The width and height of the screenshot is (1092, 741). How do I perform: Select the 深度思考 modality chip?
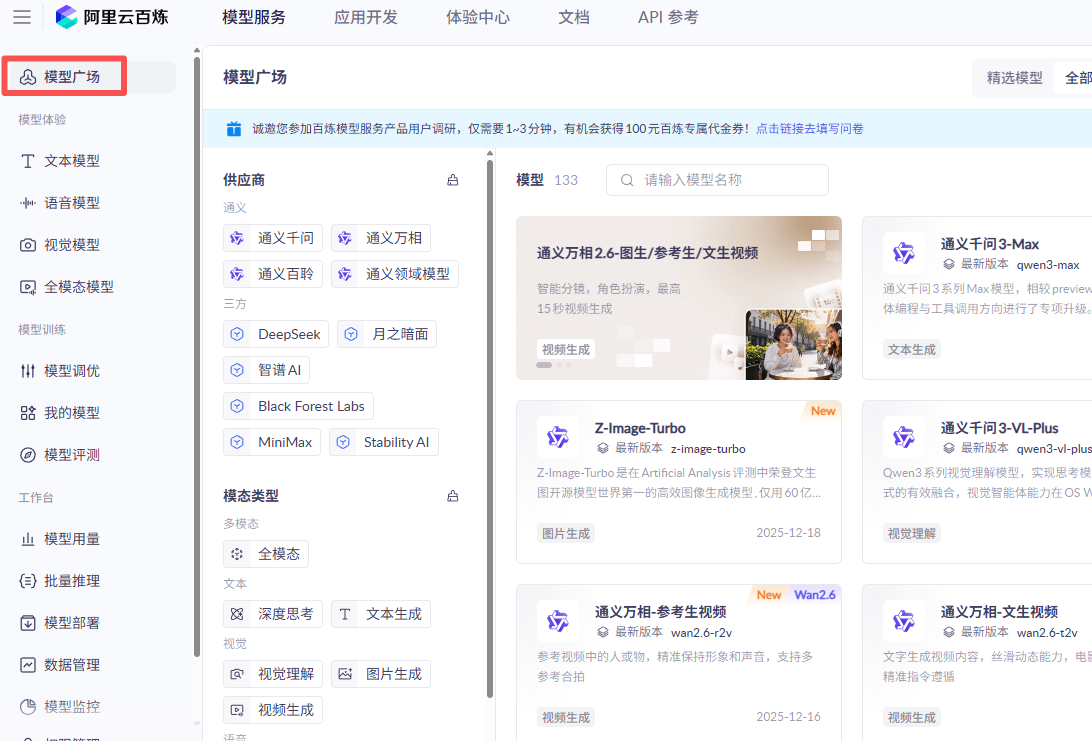(272, 614)
